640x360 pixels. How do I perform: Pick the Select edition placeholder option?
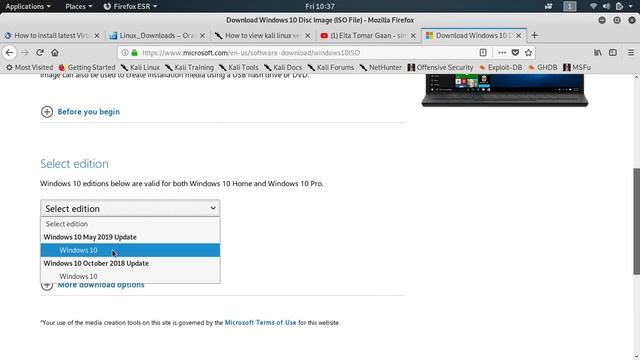[130, 224]
